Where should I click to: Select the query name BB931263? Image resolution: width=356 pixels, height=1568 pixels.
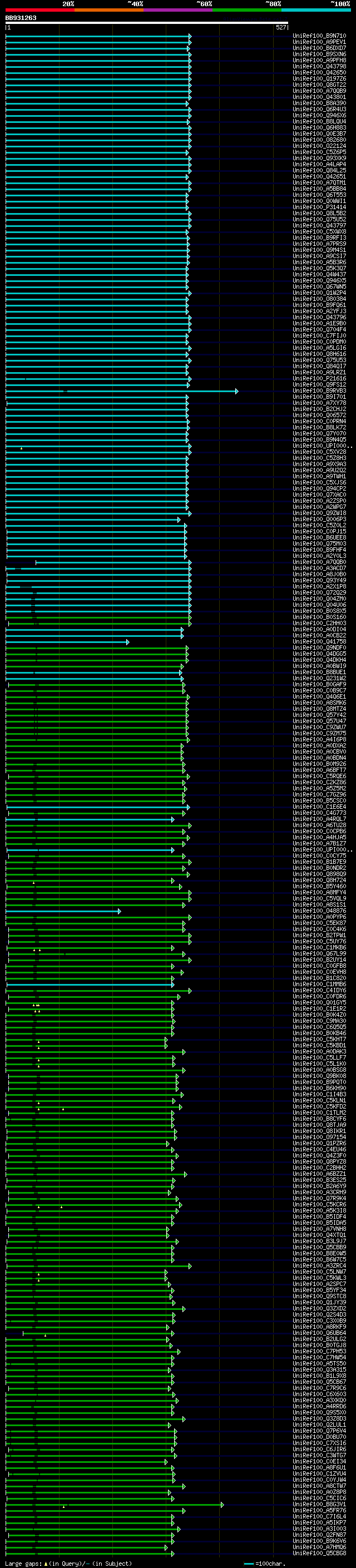coord(21,18)
